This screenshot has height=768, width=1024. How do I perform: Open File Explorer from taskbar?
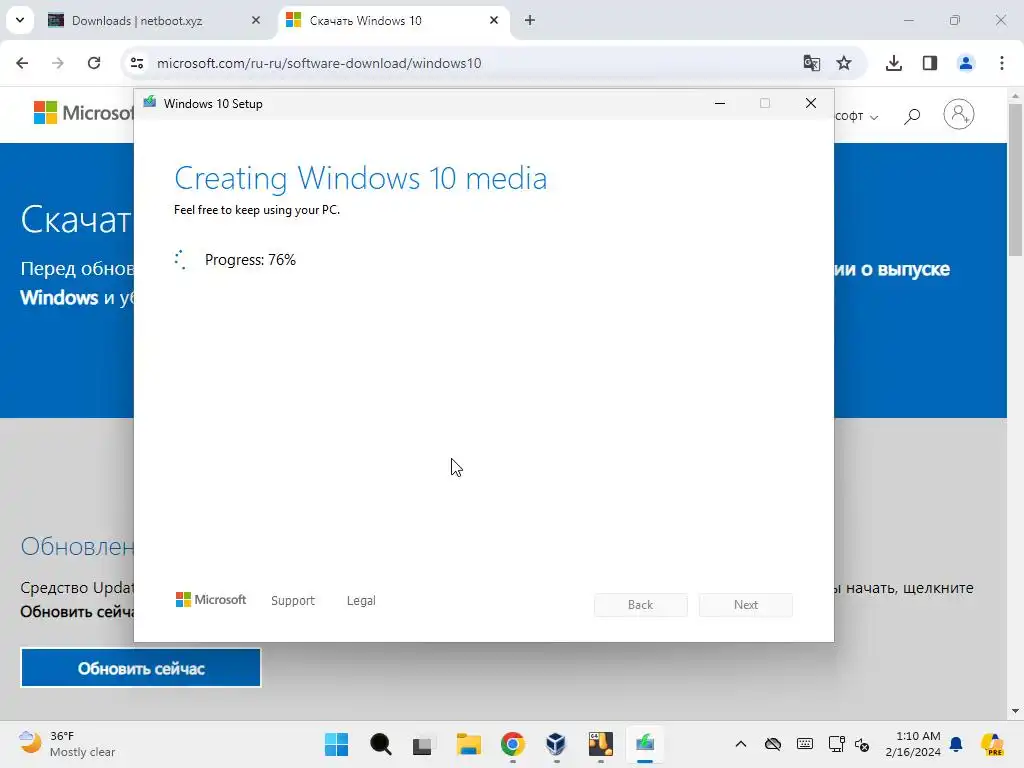coord(468,744)
